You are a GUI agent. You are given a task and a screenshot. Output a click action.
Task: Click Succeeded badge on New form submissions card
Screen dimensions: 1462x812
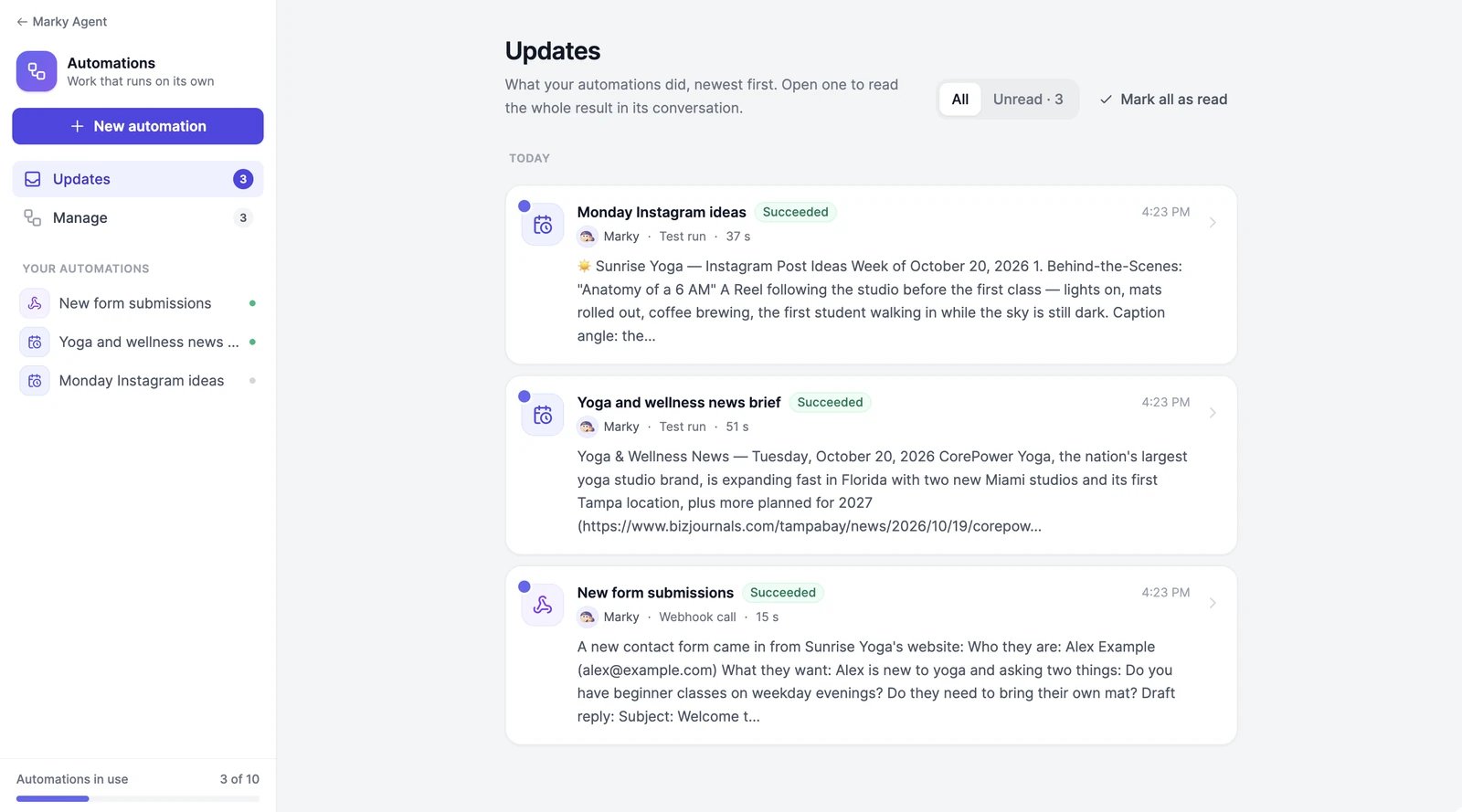coord(783,593)
